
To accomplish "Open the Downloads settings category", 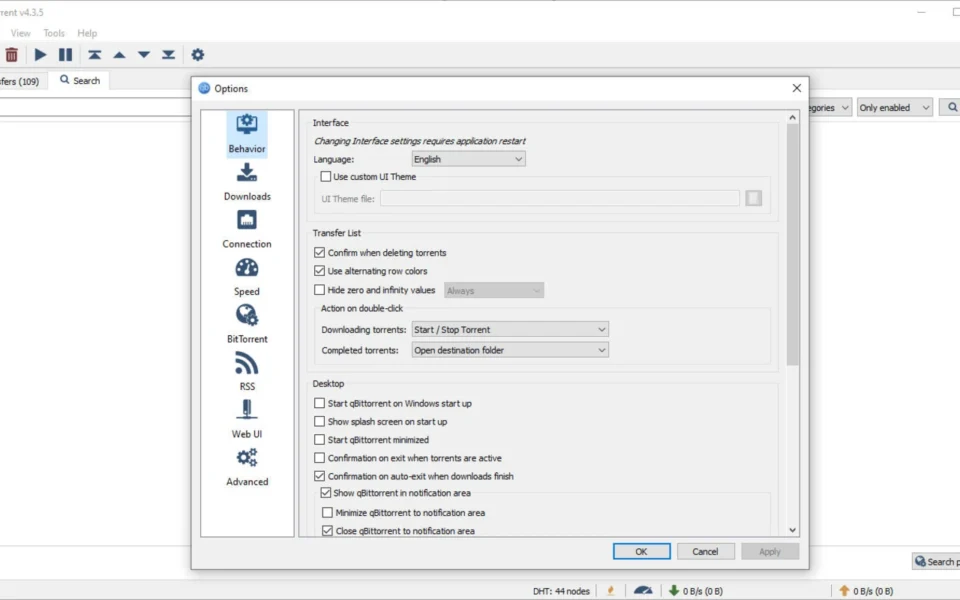I will click(247, 182).
